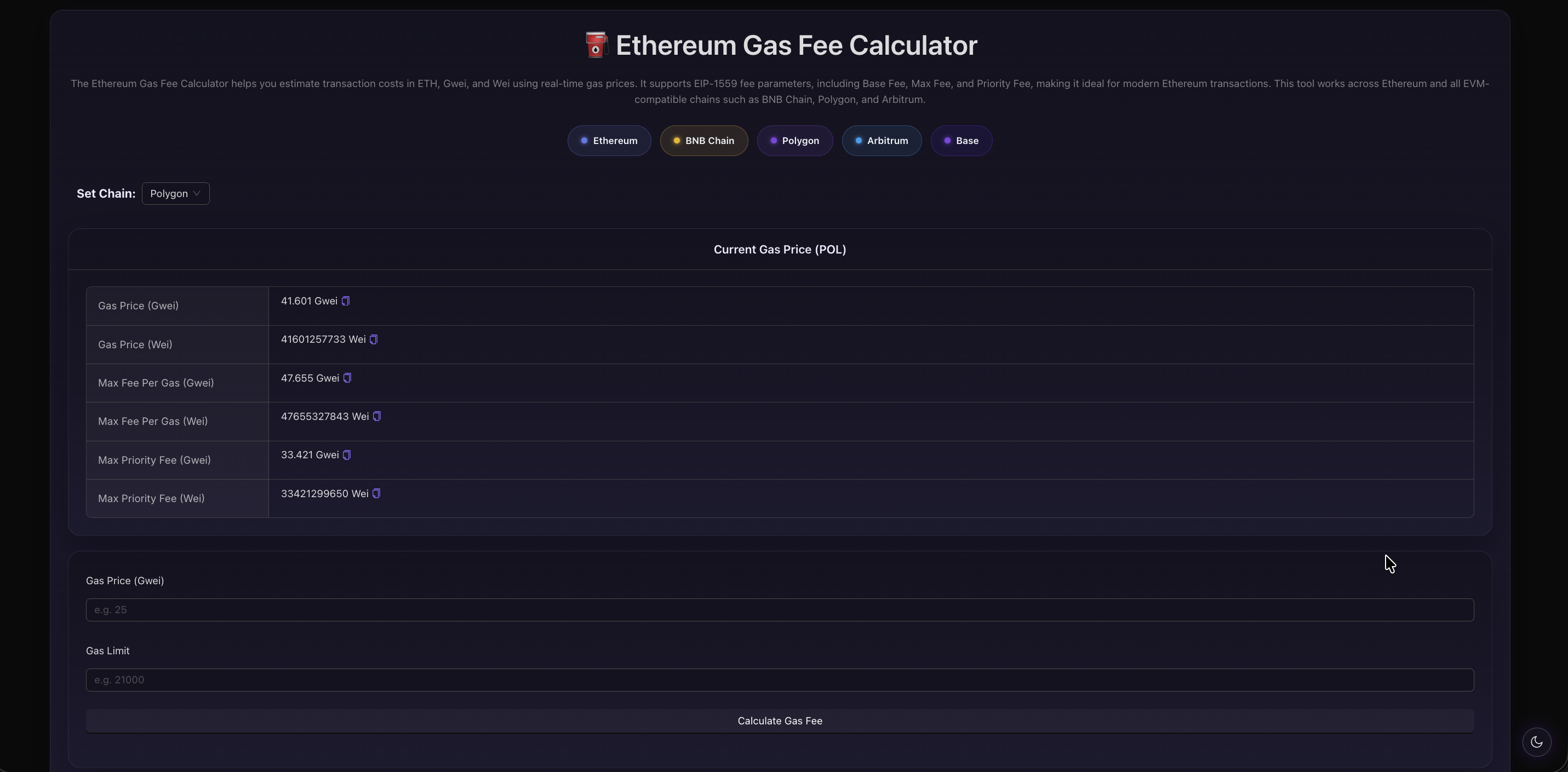Select the Arbitrum network tab
The width and height of the screenshot is (1568, 772).
(882, 141)
